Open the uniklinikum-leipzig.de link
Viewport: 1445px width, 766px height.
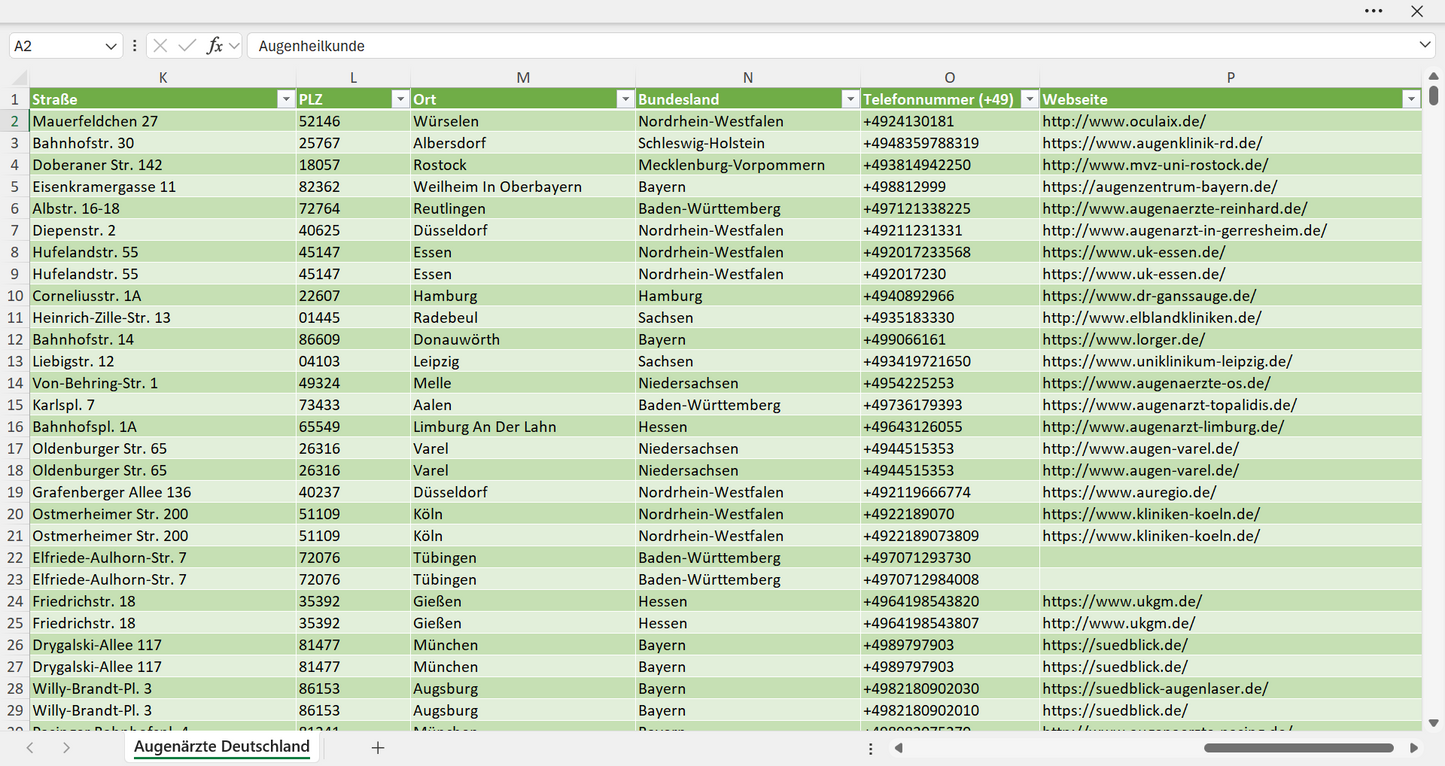(x=1167, y=361)
